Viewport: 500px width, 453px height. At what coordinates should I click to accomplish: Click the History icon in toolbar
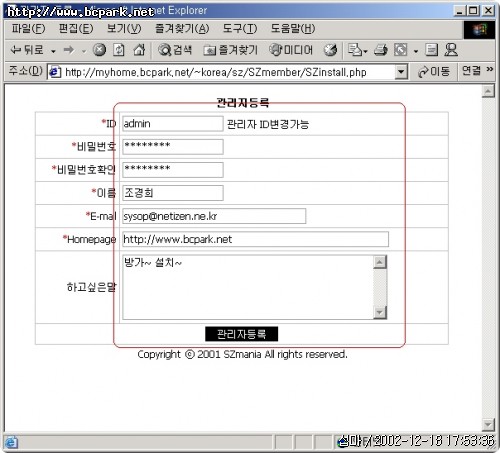click(330, 50)
